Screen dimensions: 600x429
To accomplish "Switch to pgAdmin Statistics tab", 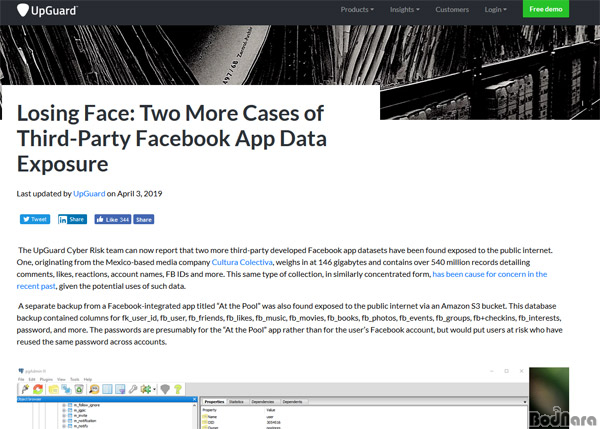I will point(236,402).
